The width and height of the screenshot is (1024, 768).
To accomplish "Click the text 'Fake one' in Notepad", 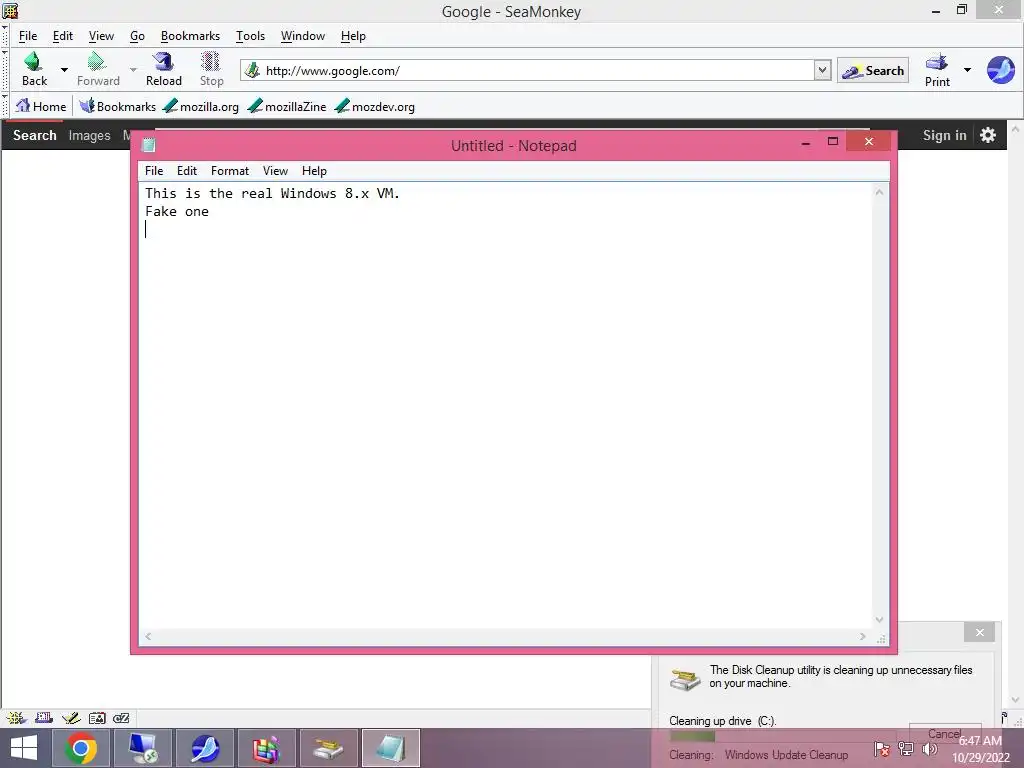I will [177, 212].
